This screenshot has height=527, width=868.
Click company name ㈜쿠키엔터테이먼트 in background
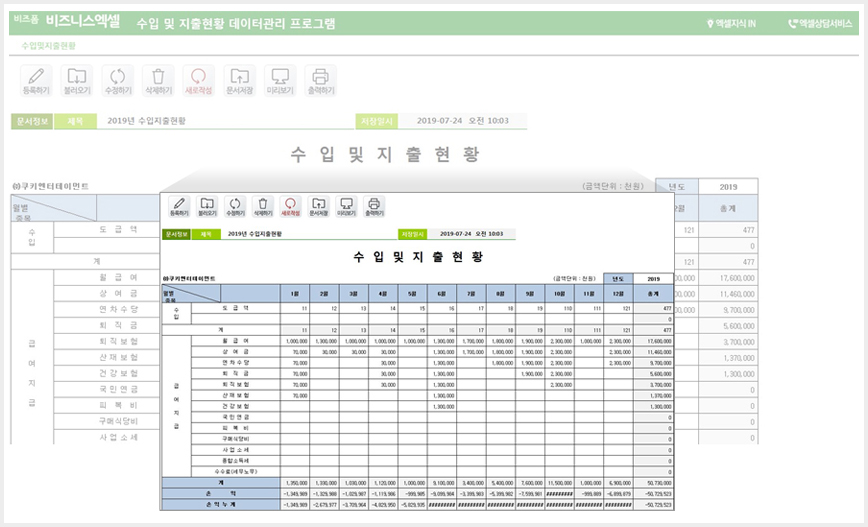[50, 187]
